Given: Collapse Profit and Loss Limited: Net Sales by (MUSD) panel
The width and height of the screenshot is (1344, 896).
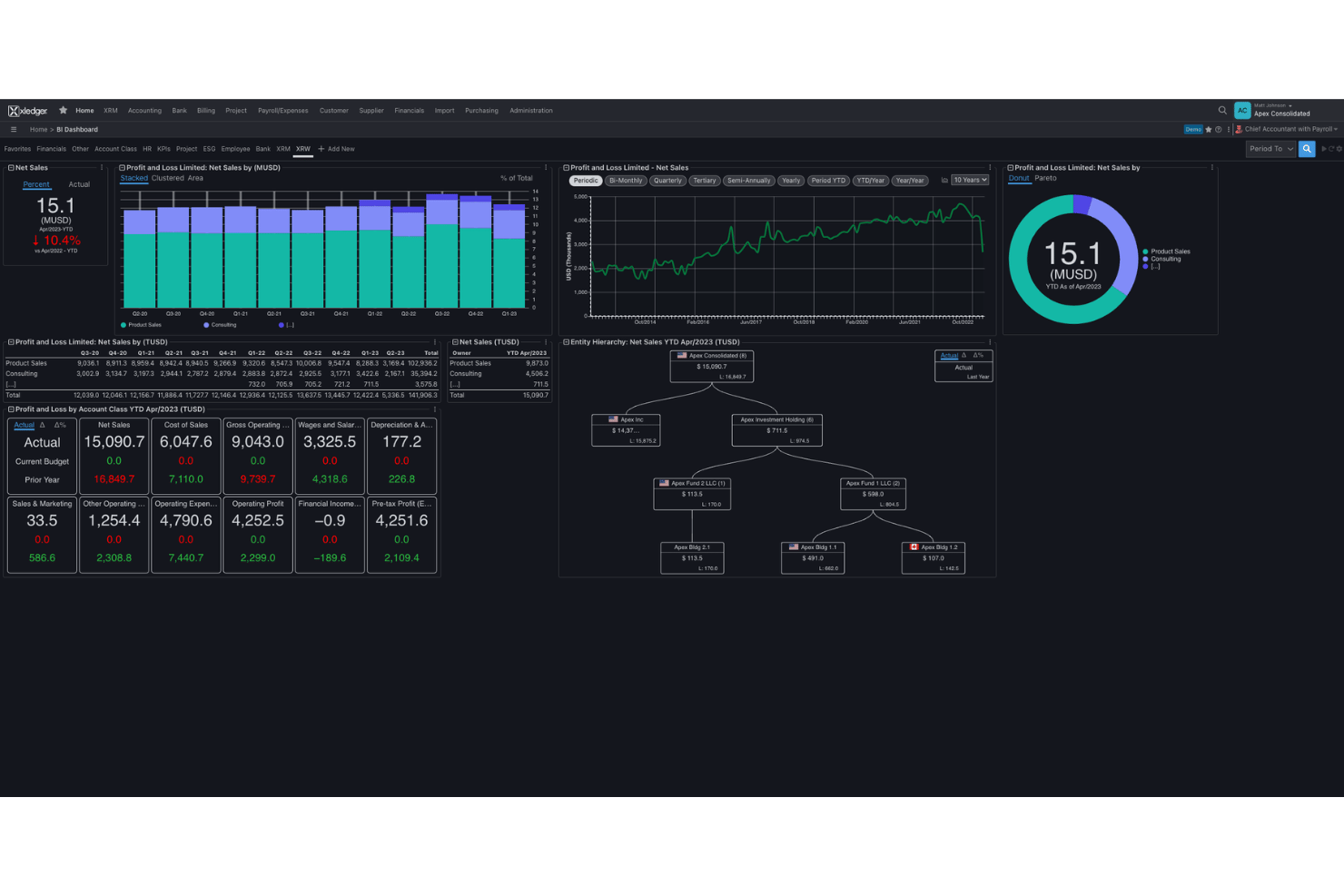Looking at the screenshot, I should coord(123,168).
